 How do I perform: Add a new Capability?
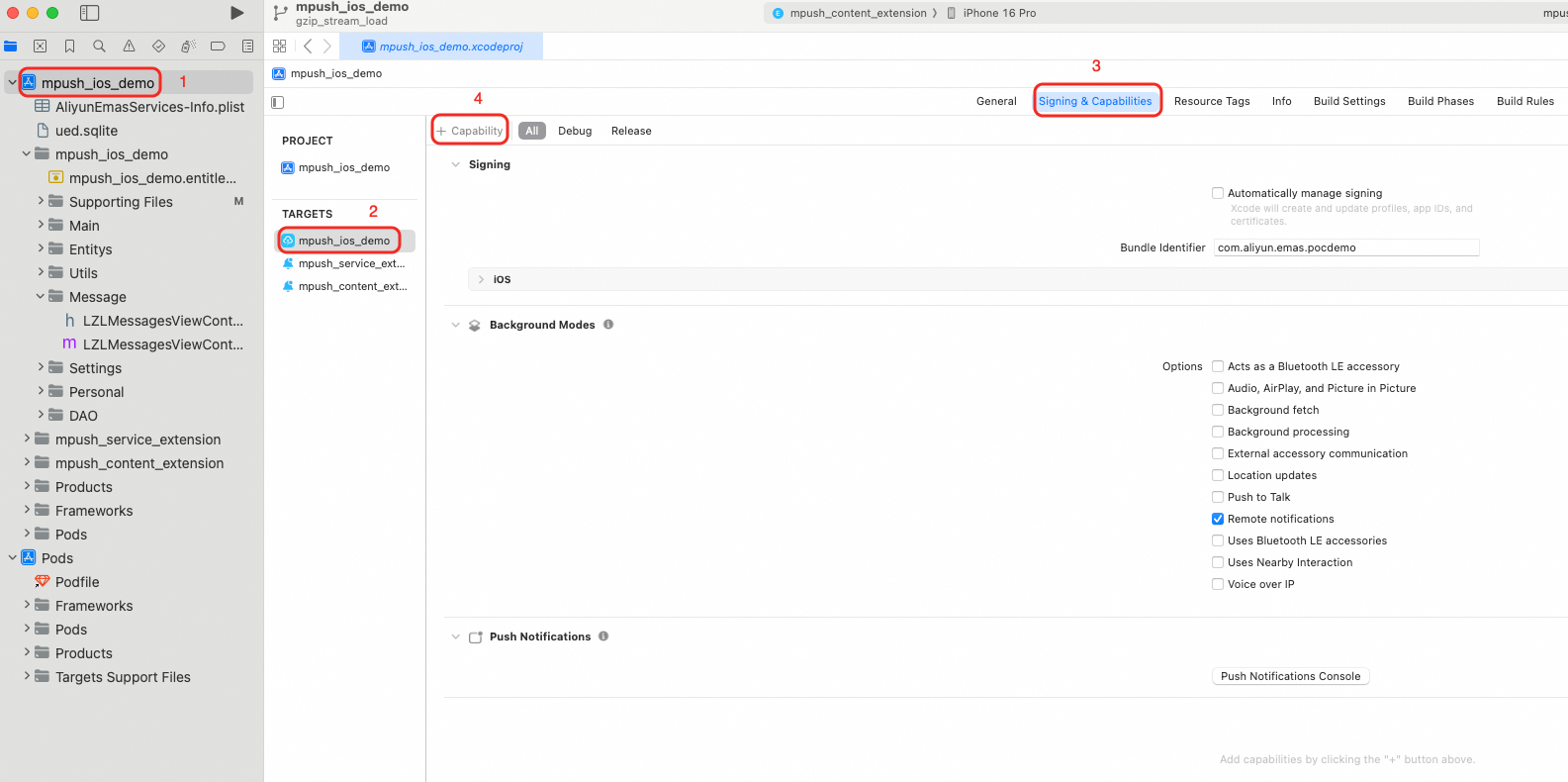pyautogui.click(x=470, y=131)
